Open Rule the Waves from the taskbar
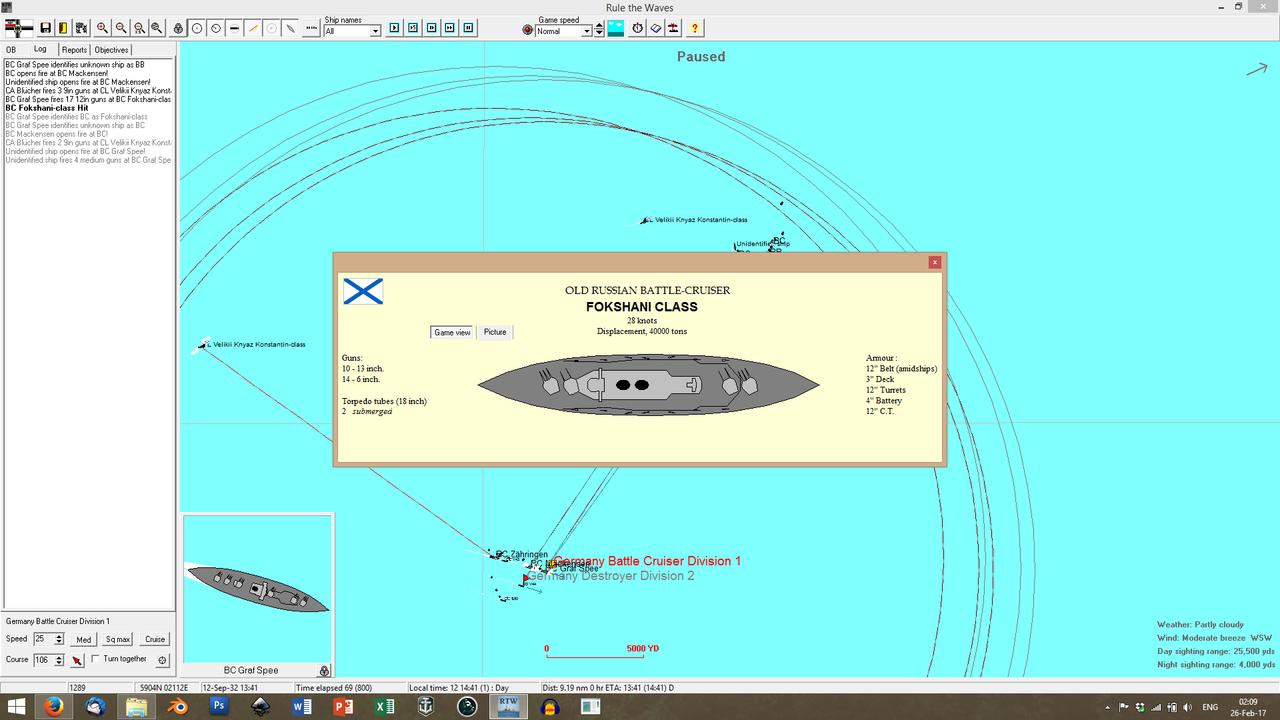 coord(508,706)
